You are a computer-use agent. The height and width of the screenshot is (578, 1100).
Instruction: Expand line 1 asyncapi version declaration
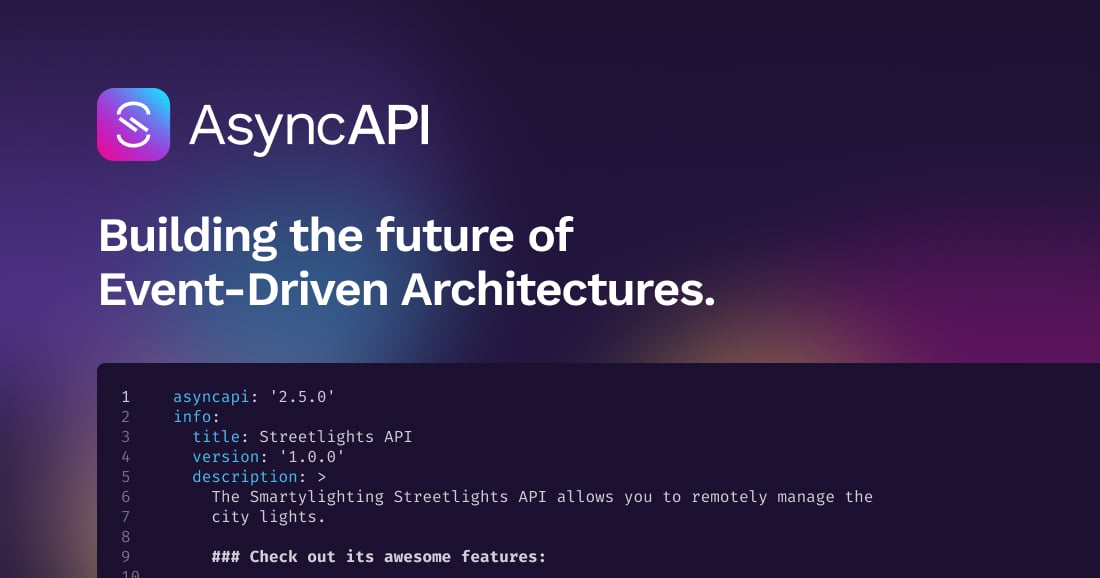(x=253, y=397)
